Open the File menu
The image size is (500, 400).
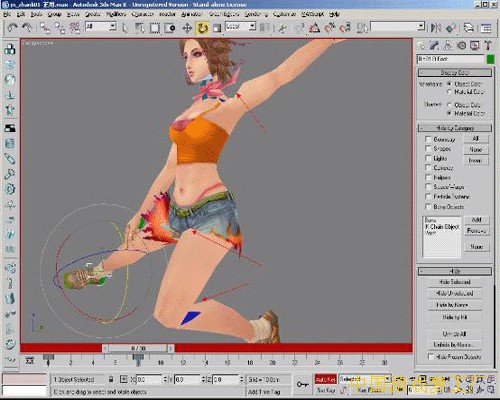tap(7, 14)
